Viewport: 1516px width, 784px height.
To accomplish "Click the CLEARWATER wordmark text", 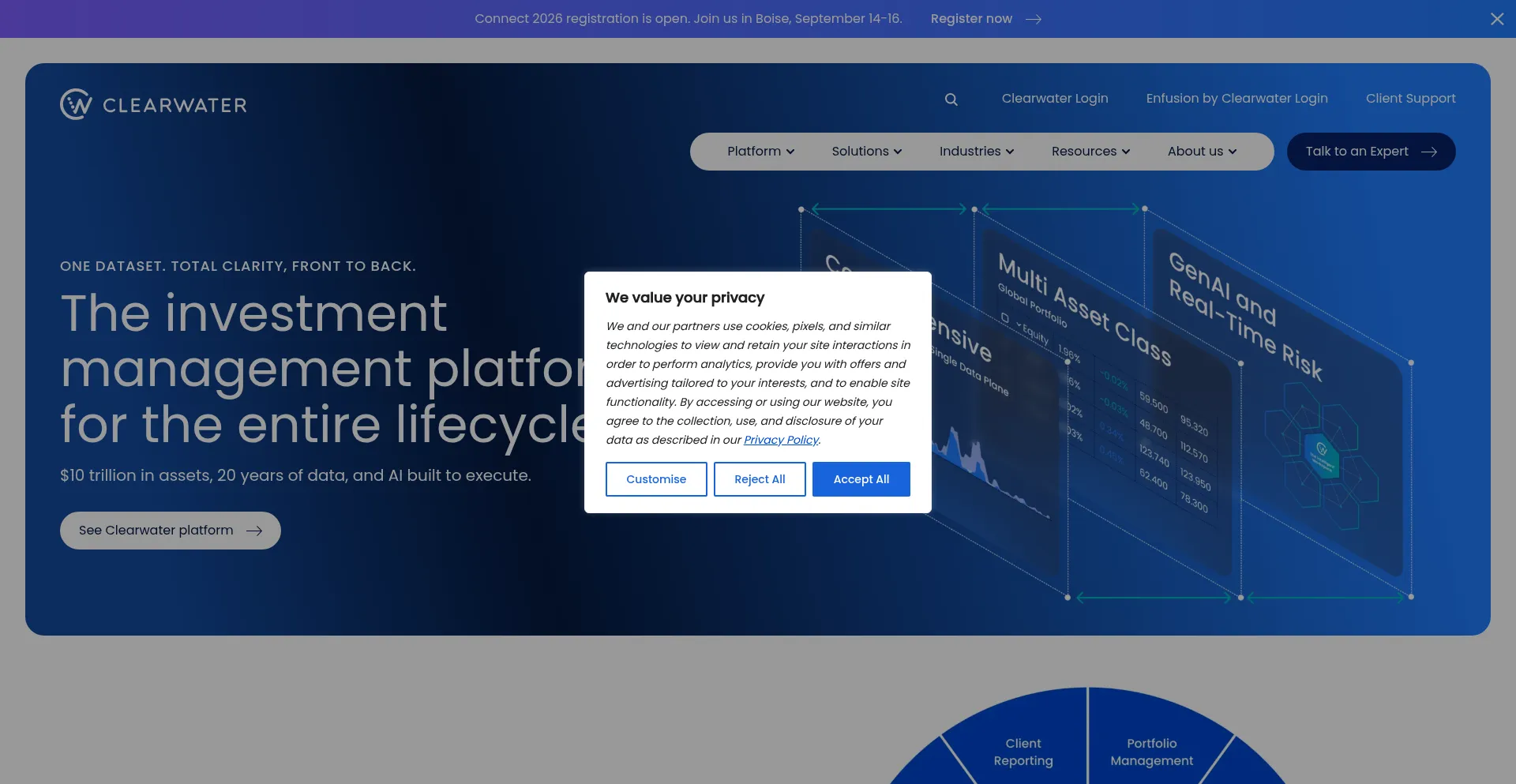I will click(x=174, y=105).
